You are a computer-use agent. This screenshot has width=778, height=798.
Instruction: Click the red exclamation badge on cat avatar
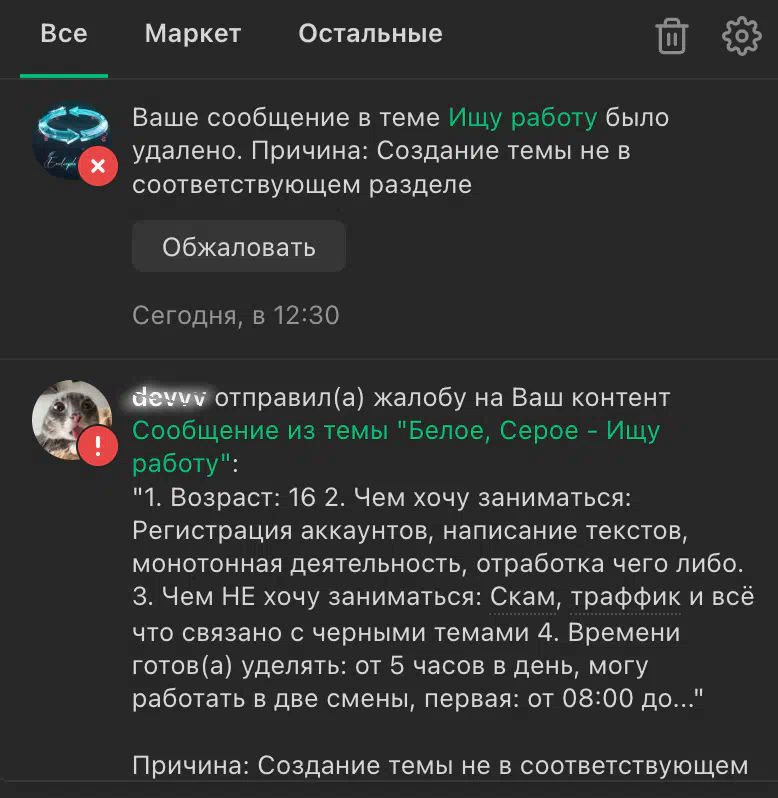click(x=98, y=446)
